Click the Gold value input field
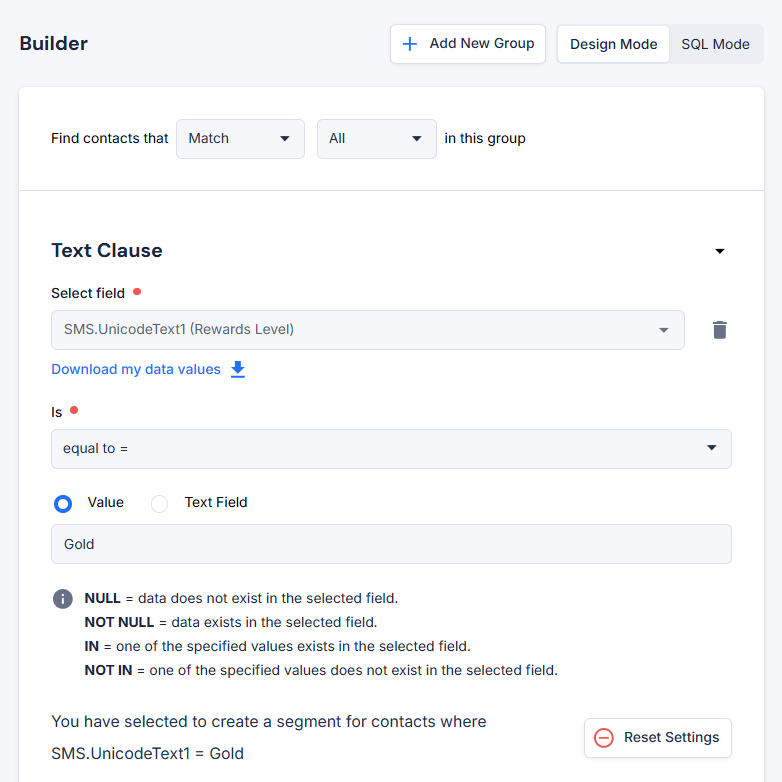This screenshot has height=782, width=782. (x=391, y=544)
